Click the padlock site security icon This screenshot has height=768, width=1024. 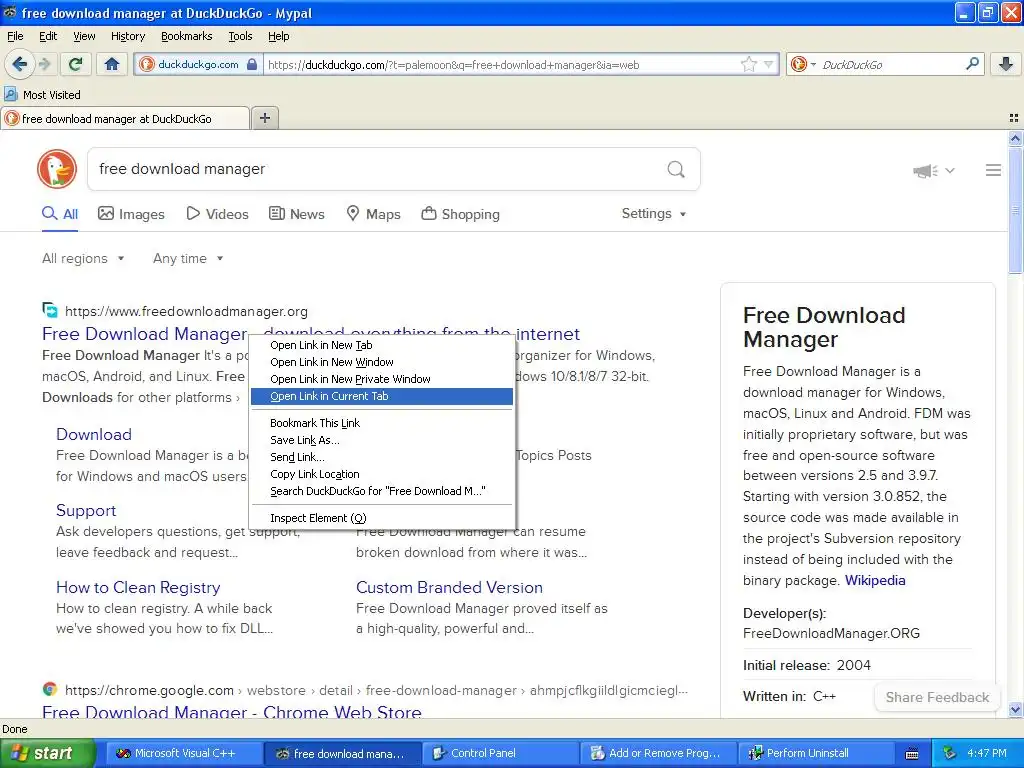click(x=252, y=64)
